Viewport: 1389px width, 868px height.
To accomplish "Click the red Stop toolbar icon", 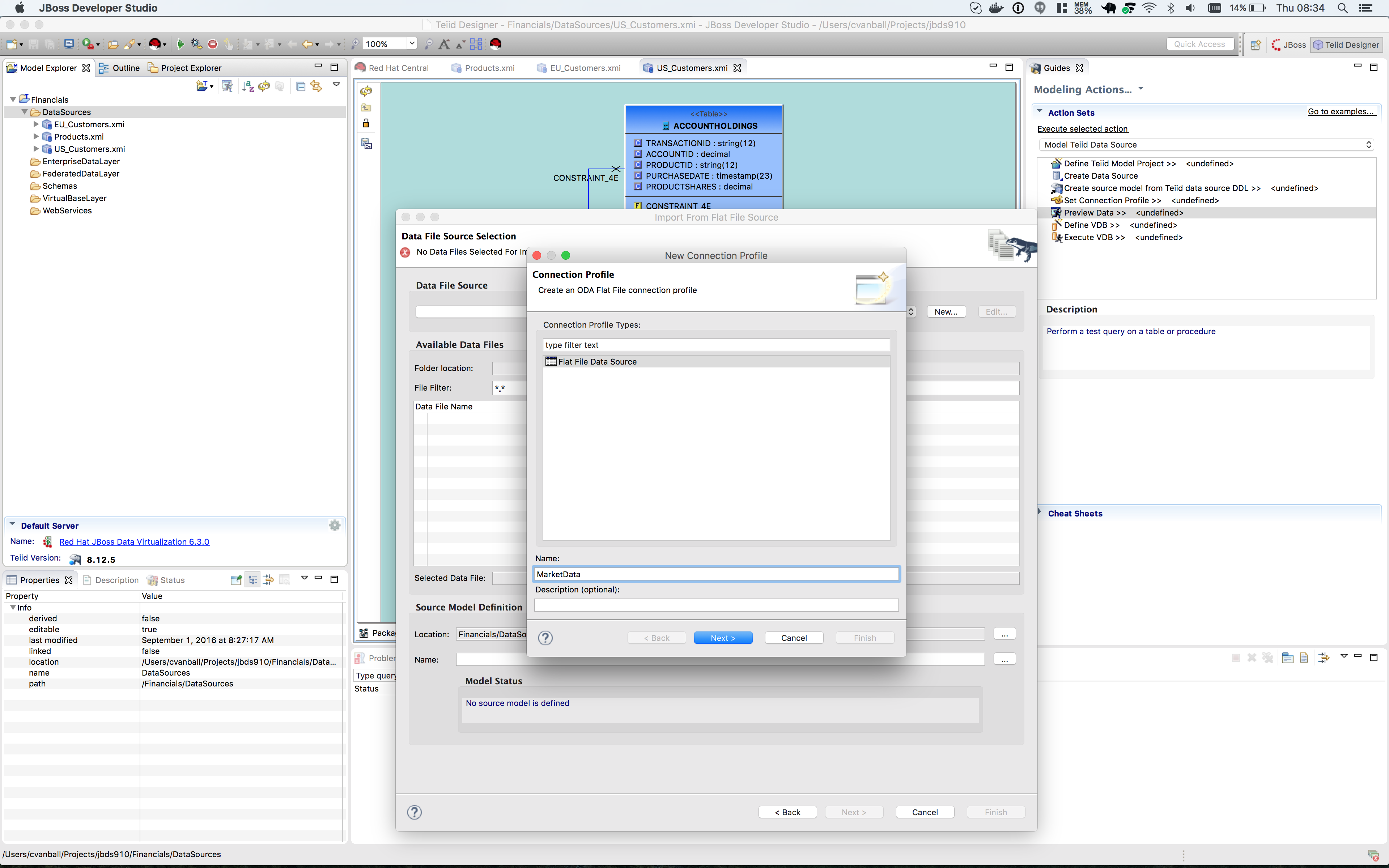I will click(212, 44).
